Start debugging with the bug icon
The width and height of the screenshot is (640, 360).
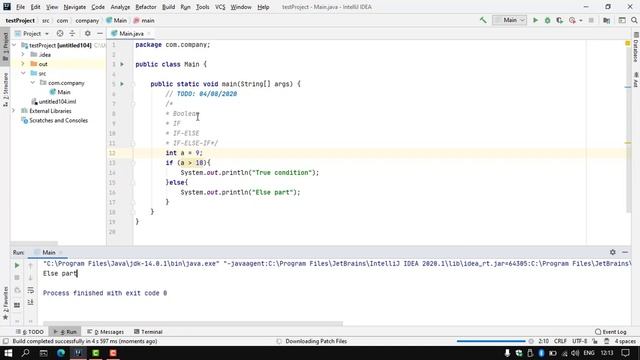point(547,20)
